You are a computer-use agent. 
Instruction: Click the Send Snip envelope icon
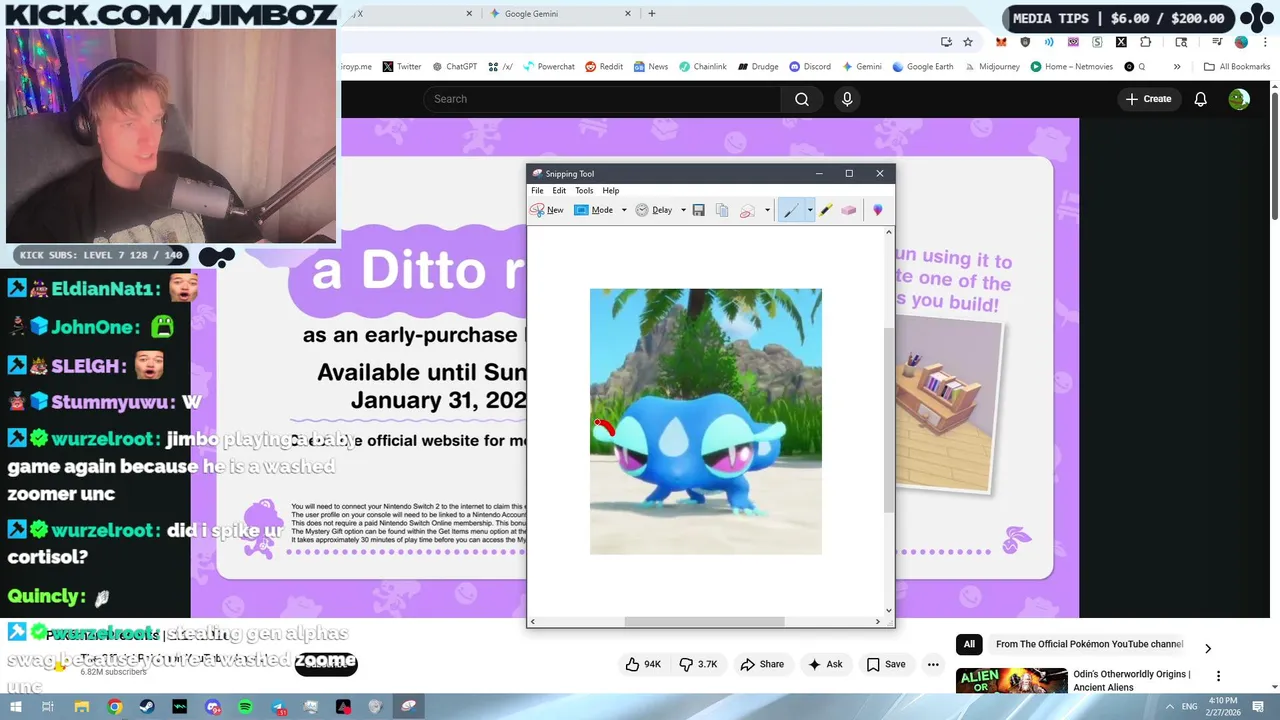pyautogui.click(x=747, y=210)
